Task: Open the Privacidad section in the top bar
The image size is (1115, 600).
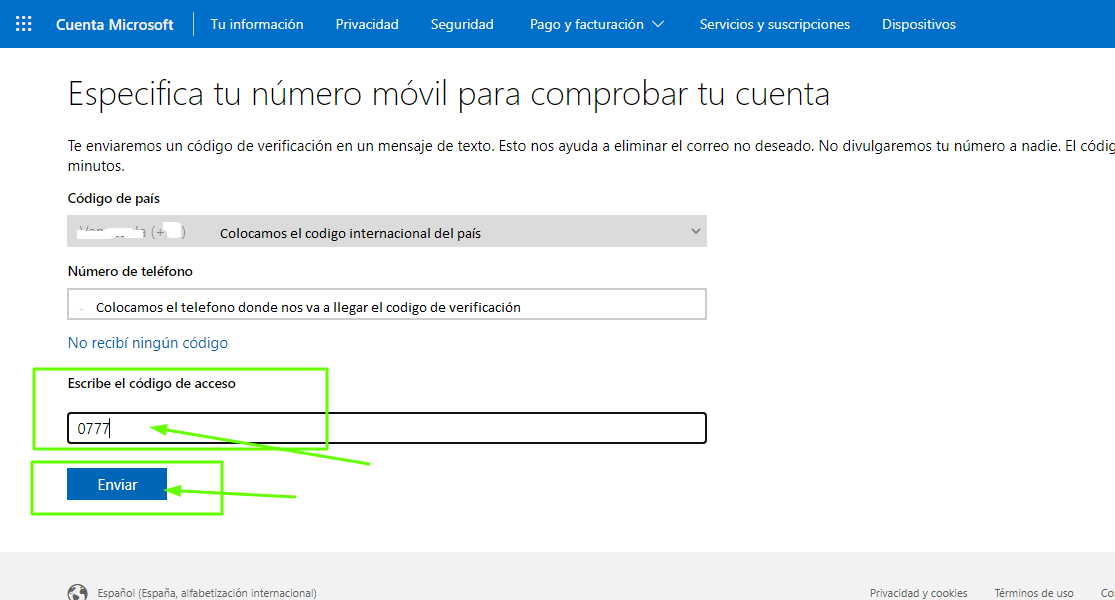Action: [367, 24]
